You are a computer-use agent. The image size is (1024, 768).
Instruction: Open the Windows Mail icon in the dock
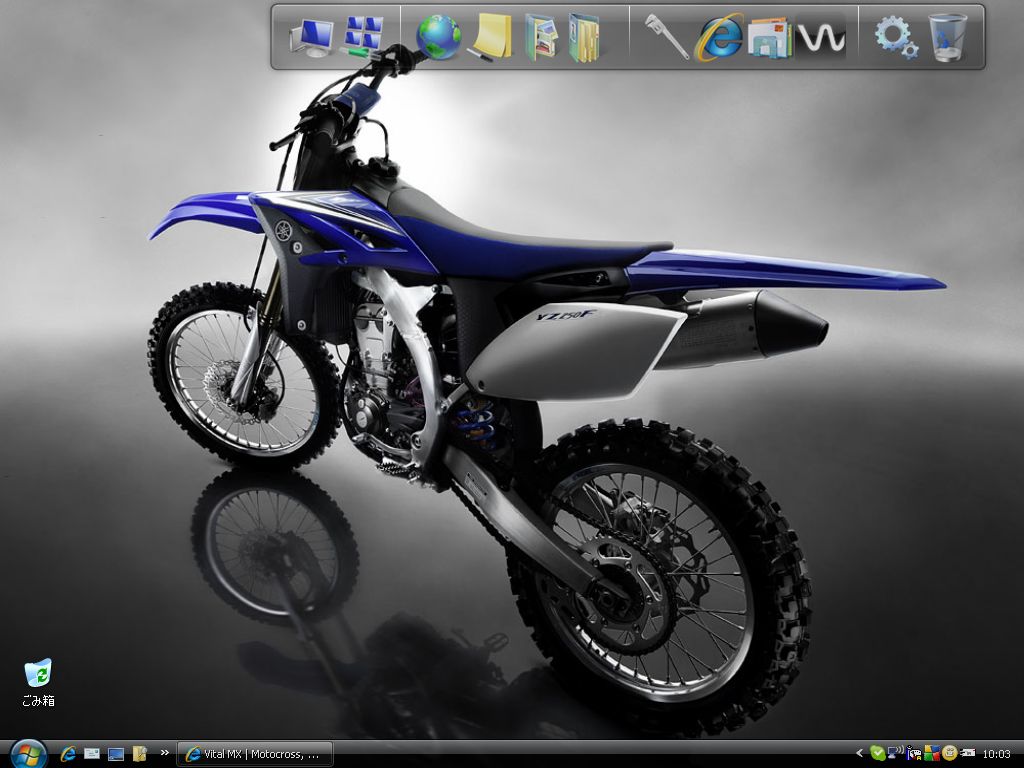[x=769, y=38]
